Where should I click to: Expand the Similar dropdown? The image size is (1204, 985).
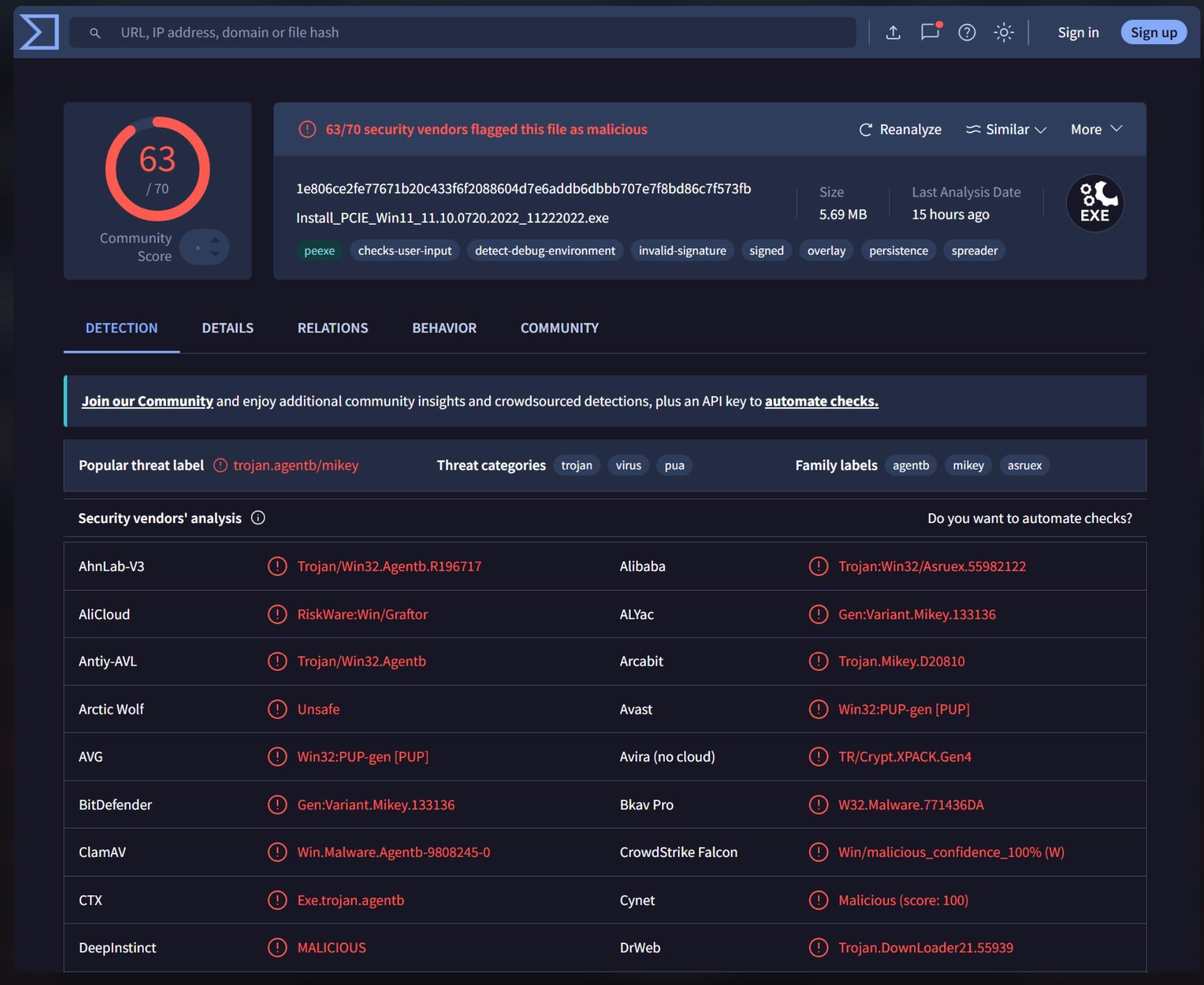pyautogui.click(x=1006, y=130)
